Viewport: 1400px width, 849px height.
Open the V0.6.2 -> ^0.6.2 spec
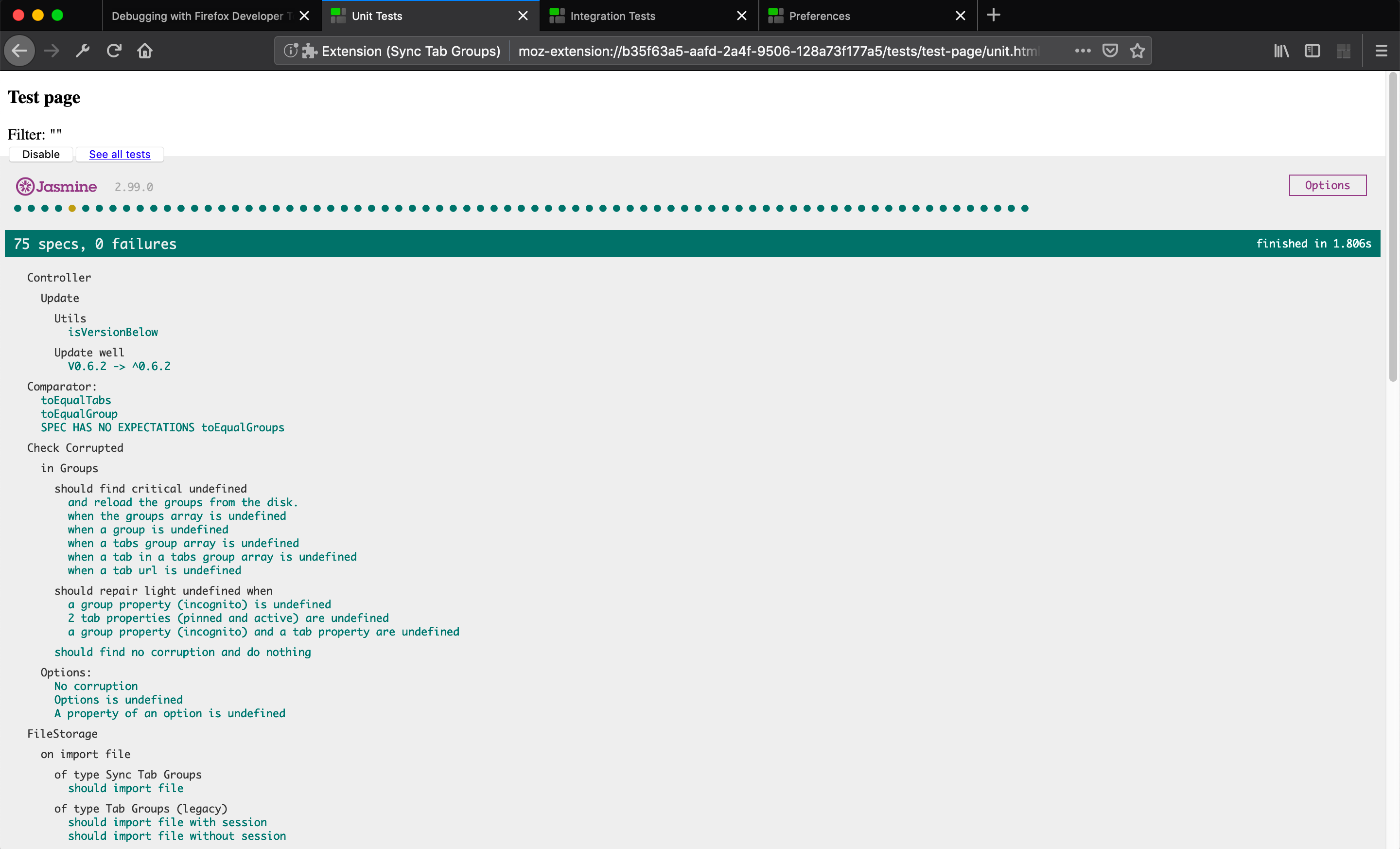click(x=119, y=367)
